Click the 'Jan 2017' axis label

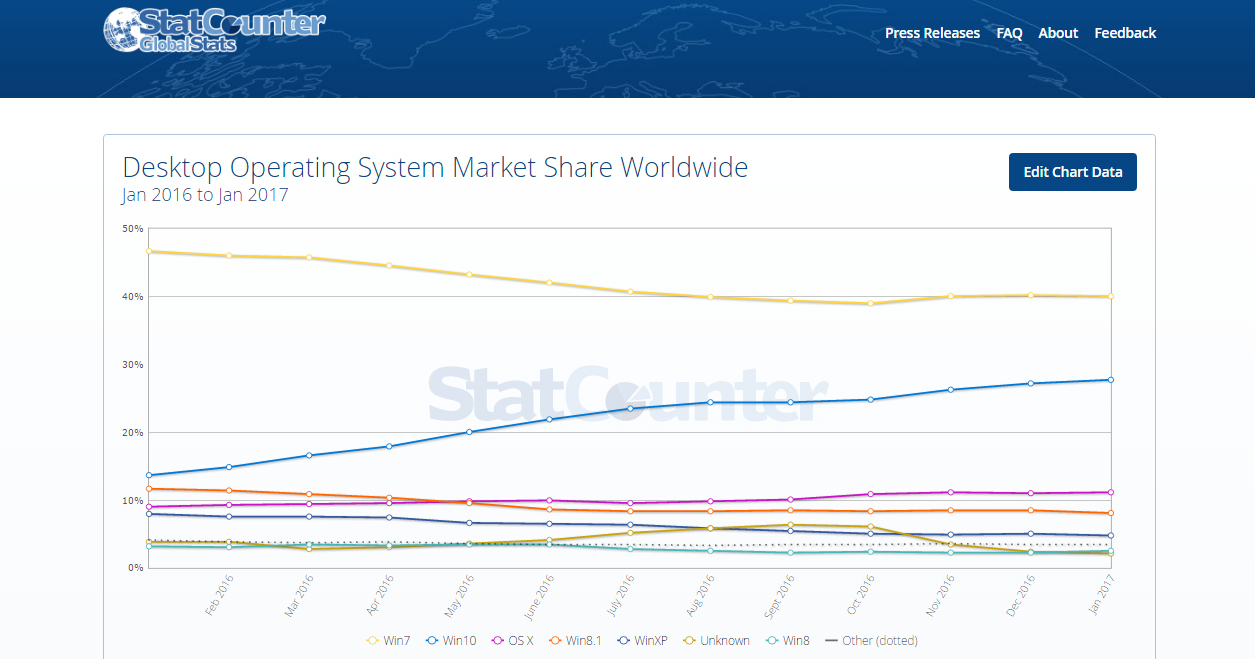(x=1101, y=596)
